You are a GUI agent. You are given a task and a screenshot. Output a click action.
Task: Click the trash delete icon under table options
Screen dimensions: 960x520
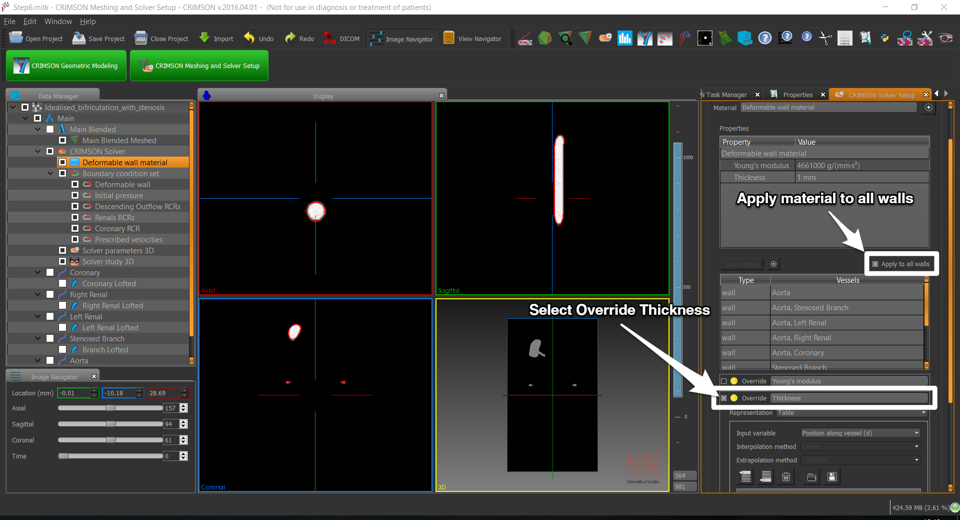(x=786, y=477)
